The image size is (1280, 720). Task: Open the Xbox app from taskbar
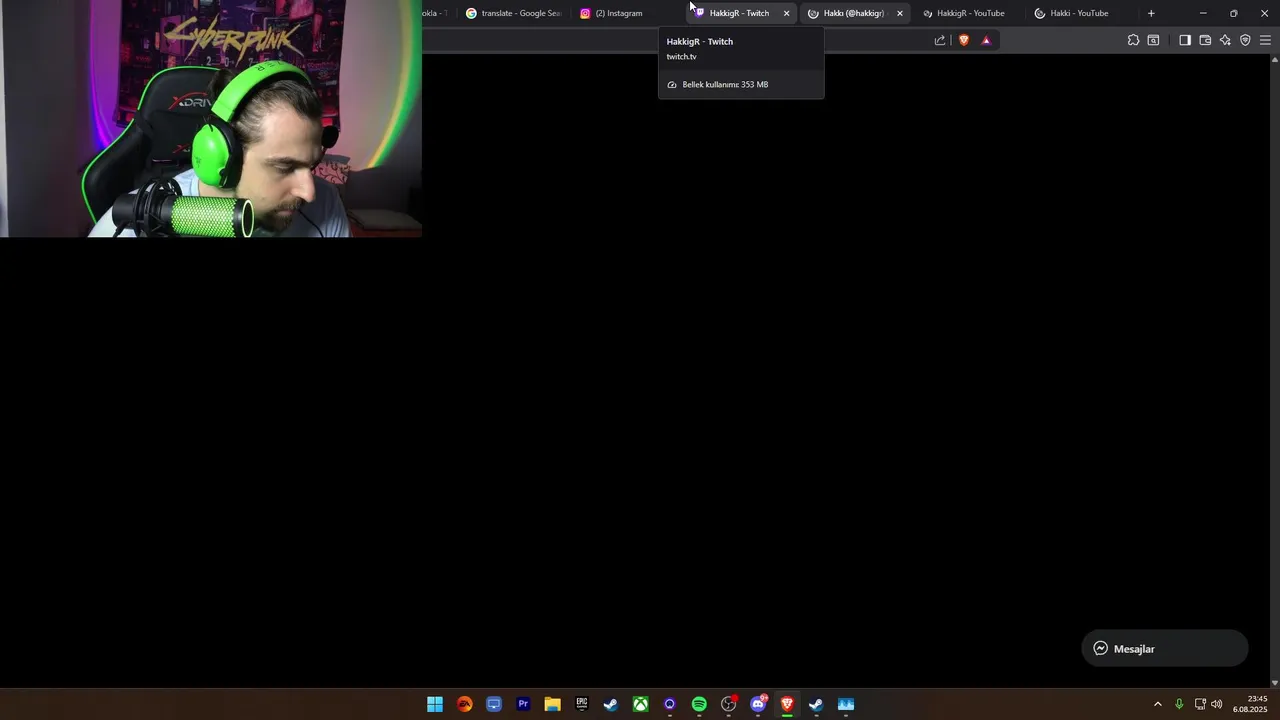coord(640,704)
